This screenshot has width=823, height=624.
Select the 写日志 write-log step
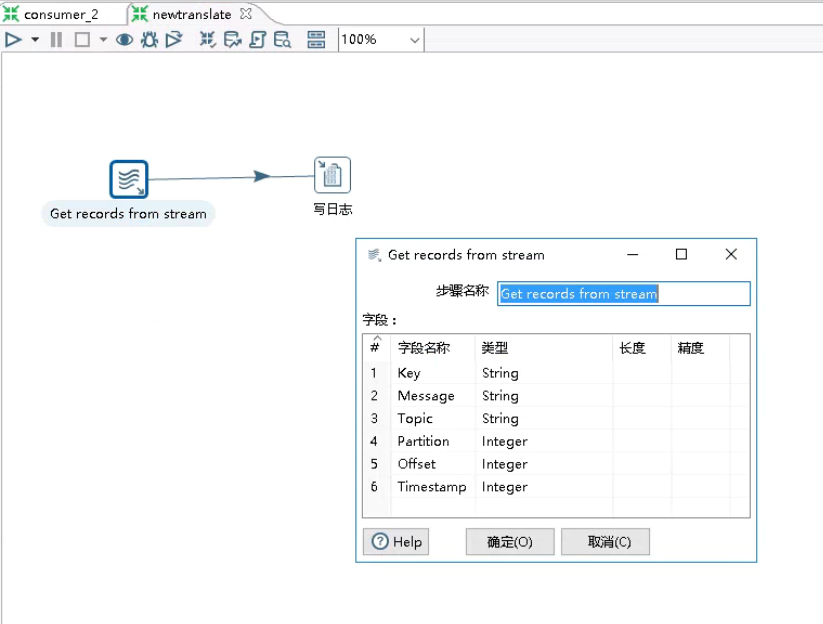pos(330,173)
